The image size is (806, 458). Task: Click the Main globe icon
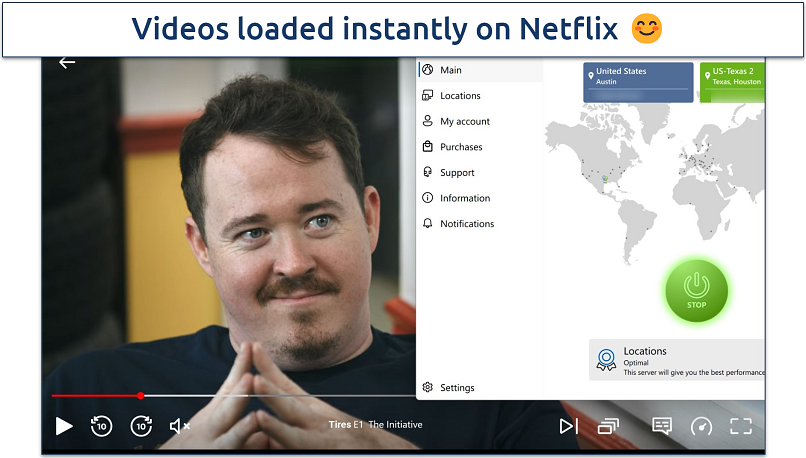coord(428,69)
